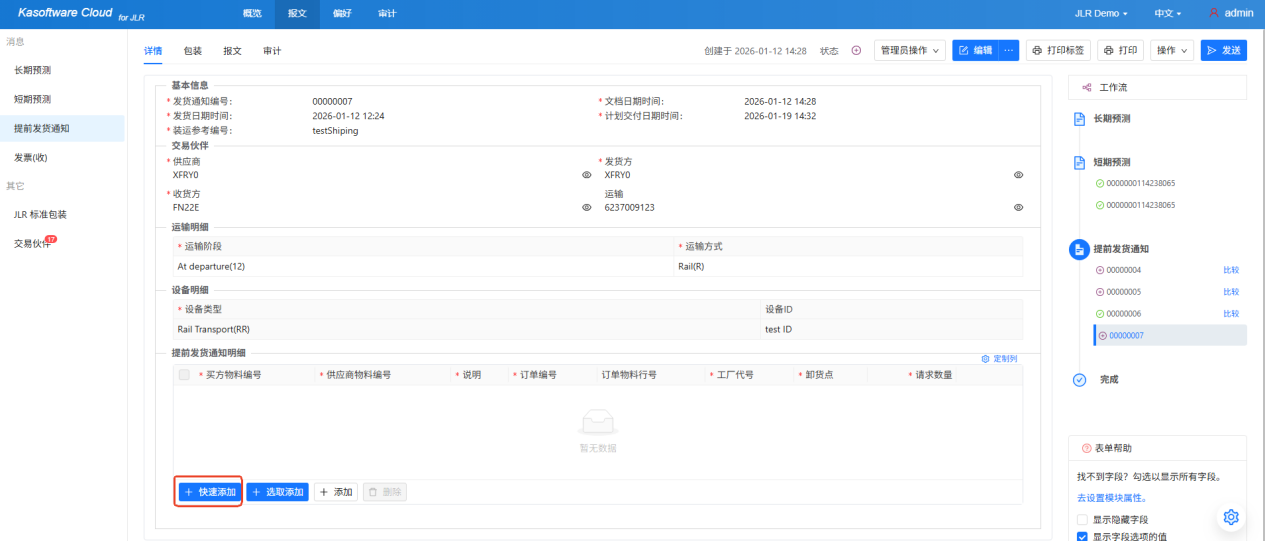Viewport: 1265px width, 541px height.
Task: Click the 完成 checkmark workflow icon
Action: point(1079,380)
